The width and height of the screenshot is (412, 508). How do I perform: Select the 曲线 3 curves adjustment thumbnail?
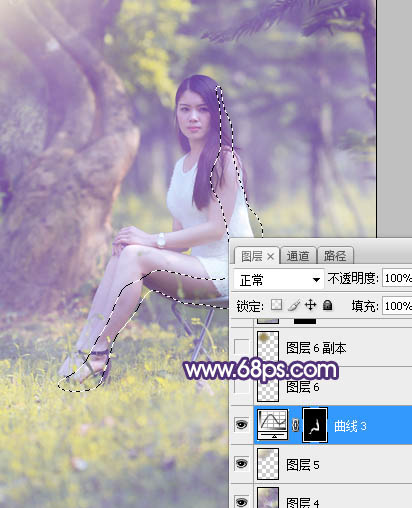click(273, 425)
